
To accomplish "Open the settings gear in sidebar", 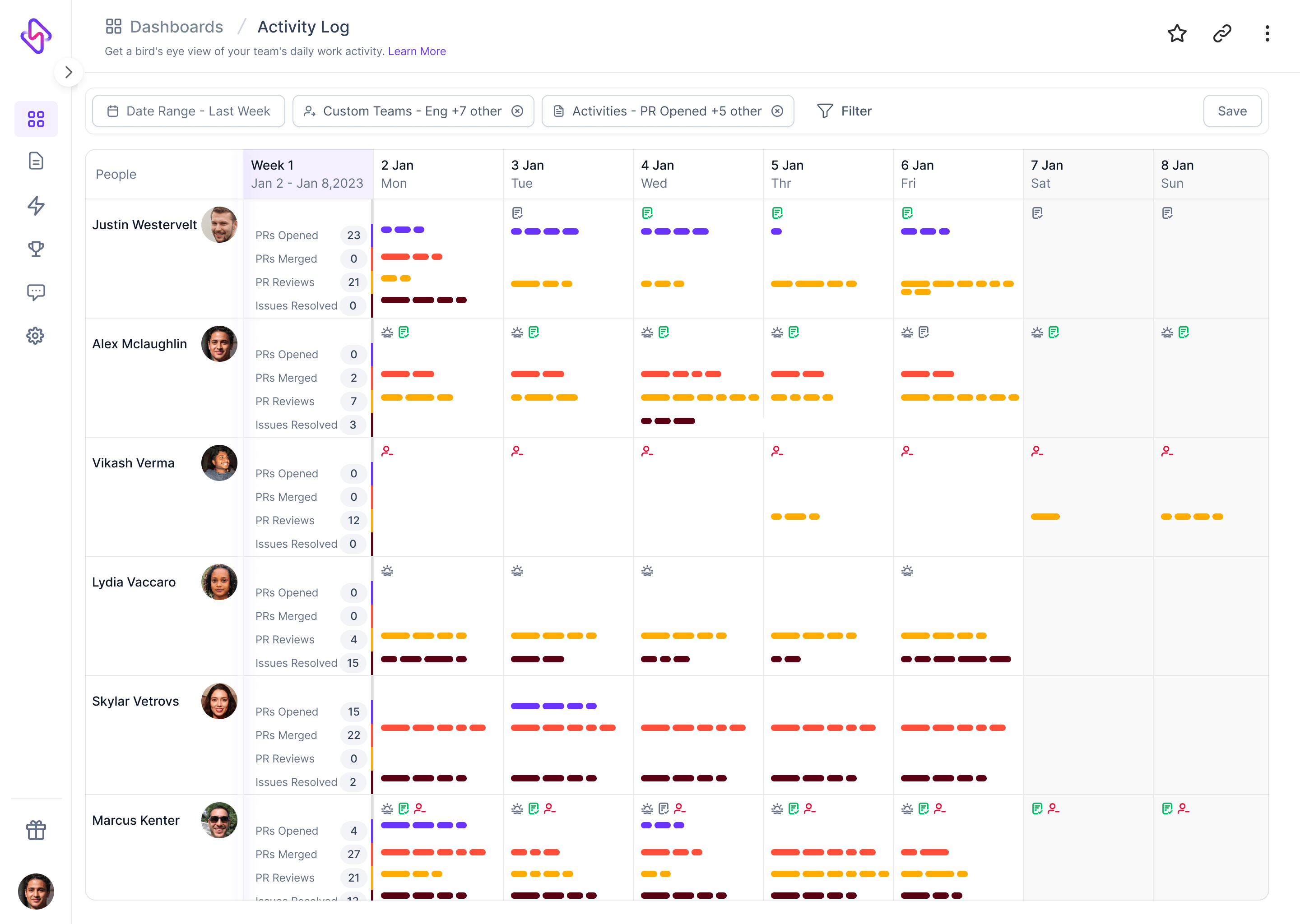I will point(36,336).
